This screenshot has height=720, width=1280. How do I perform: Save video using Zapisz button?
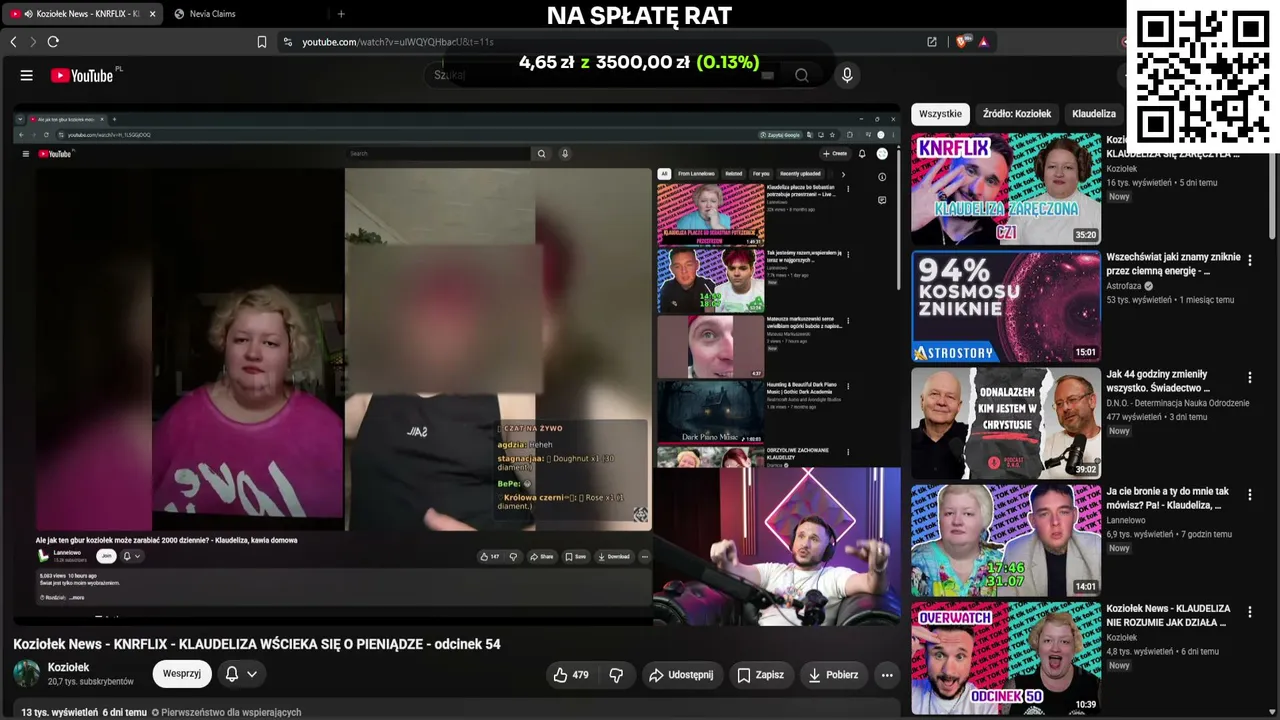(760, 675)
